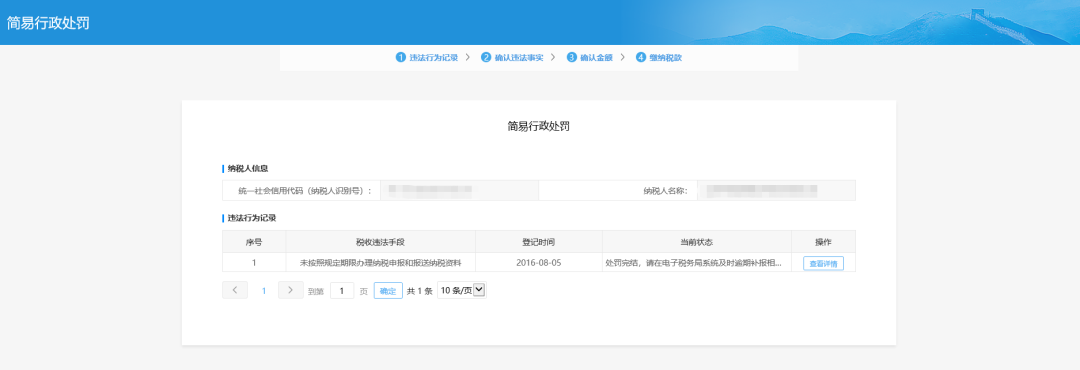Click the 当前状态 truncated status cell
Viewport: 1080px width, 370px height.
696,263
